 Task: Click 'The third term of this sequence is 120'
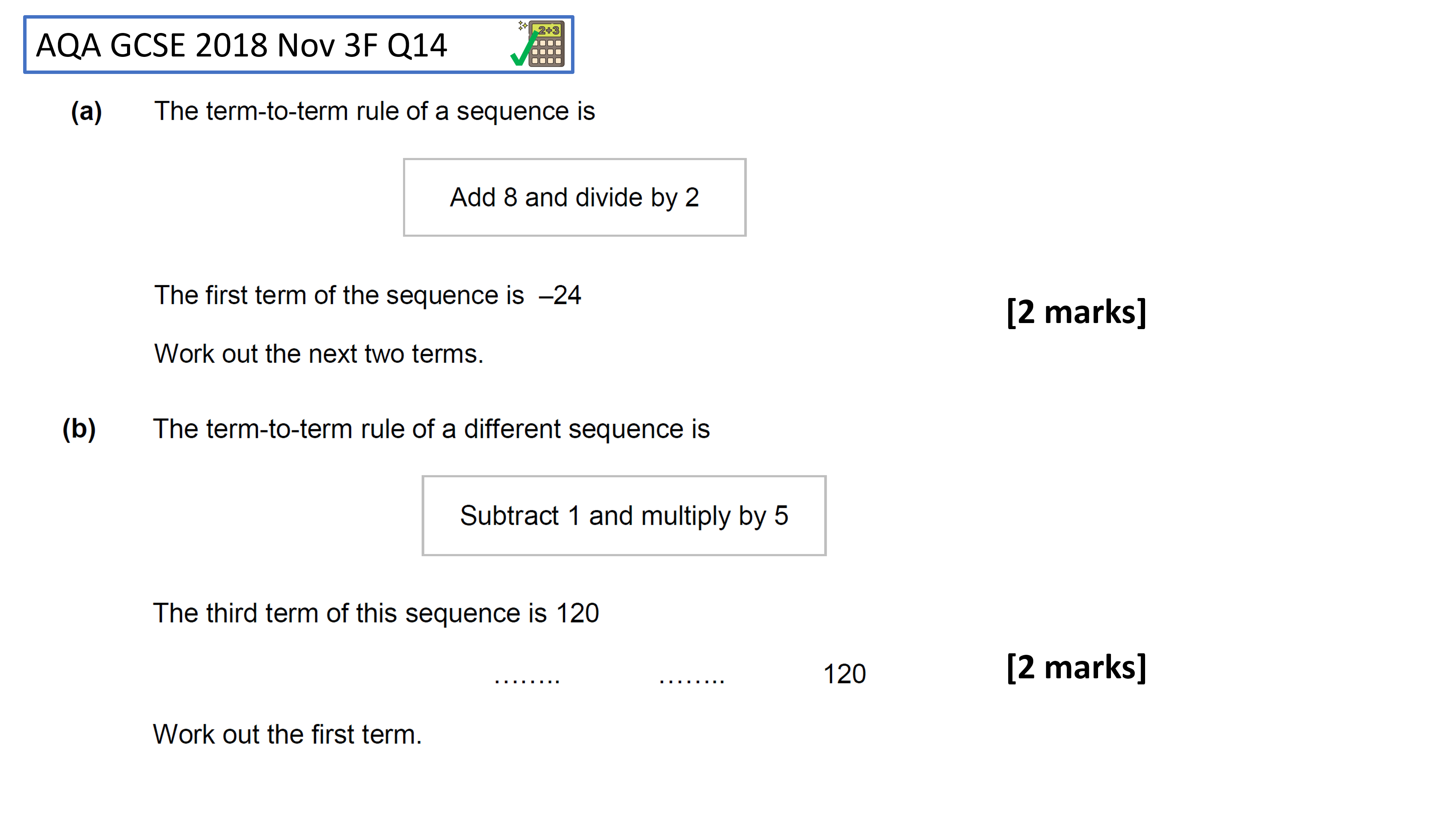(x=376, y=614)
